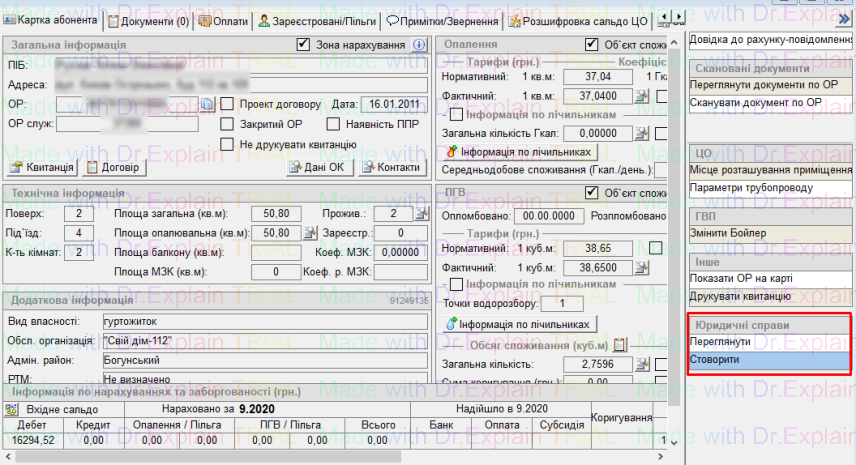856x465 pixels.
Task: Select Створити under Юридичні справи
Action: 770,360
